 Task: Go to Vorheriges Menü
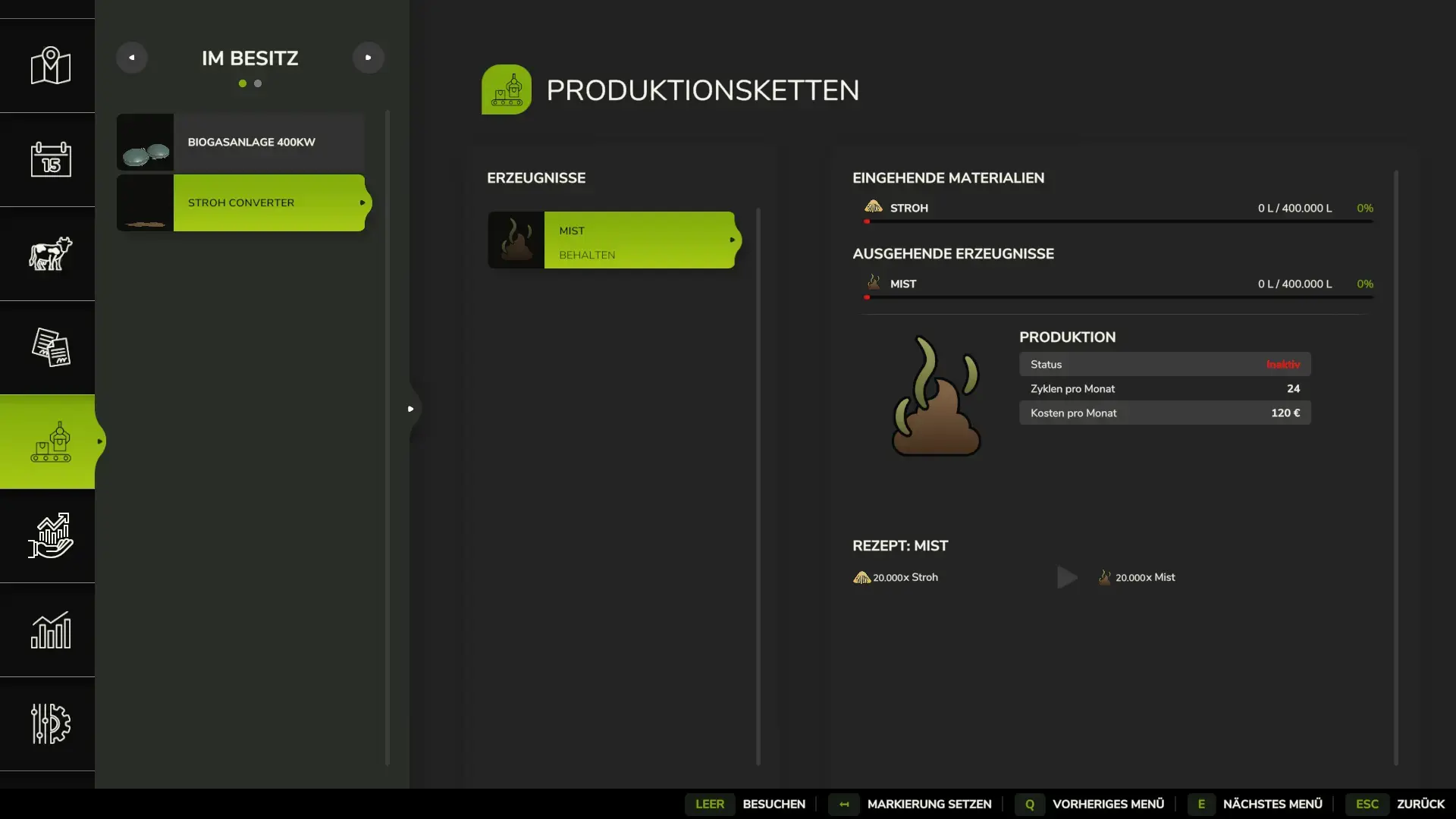tap(1107, 804)
